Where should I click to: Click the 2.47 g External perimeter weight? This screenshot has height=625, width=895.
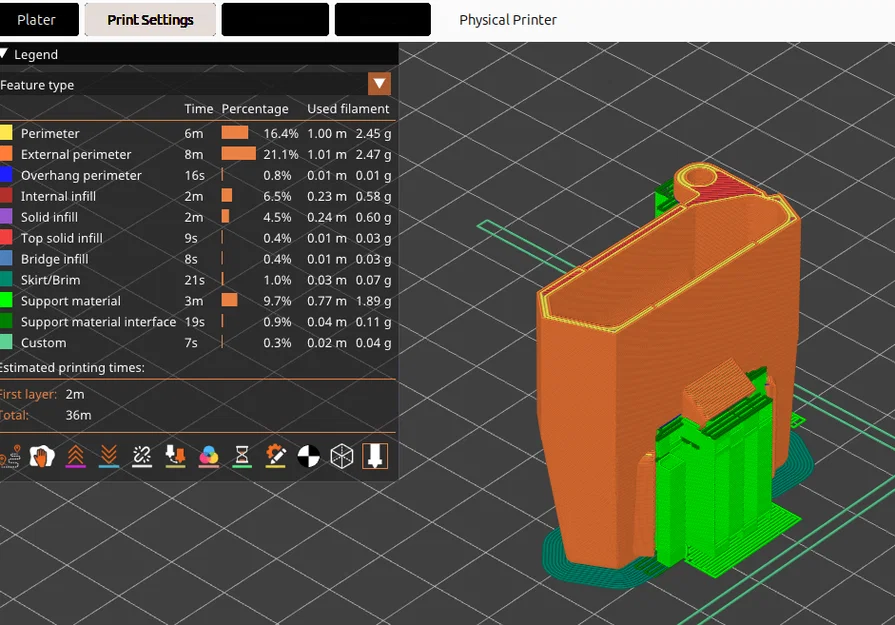[373, 155]
